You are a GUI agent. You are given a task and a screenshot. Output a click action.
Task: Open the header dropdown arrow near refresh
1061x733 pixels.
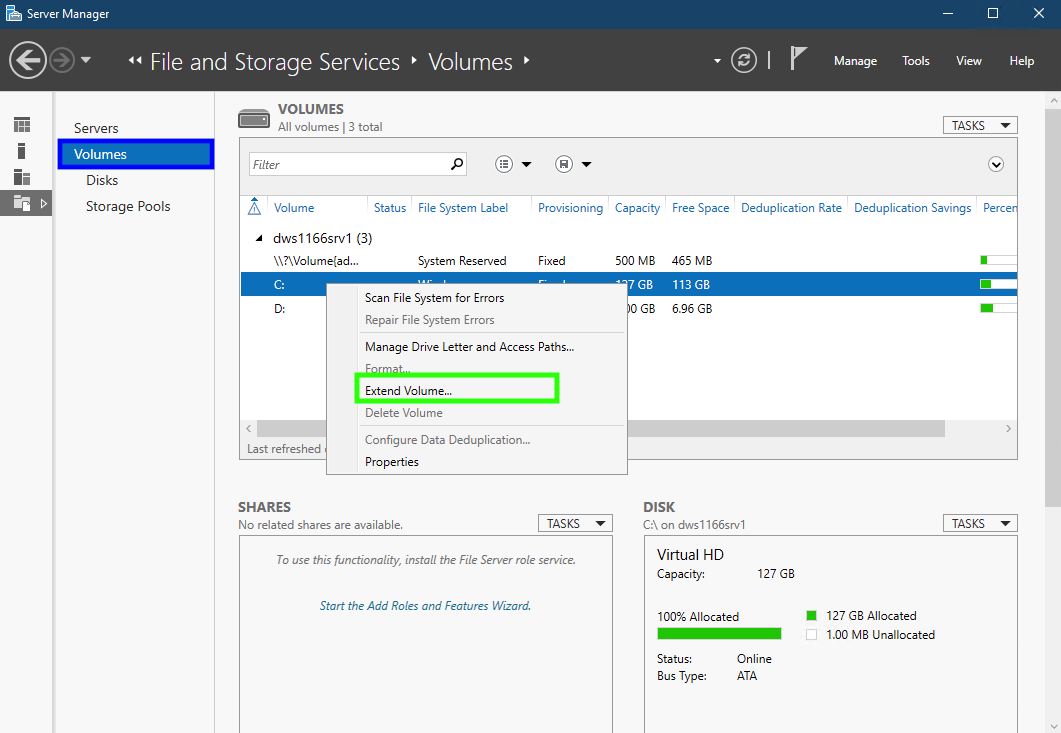coord(717,61)
